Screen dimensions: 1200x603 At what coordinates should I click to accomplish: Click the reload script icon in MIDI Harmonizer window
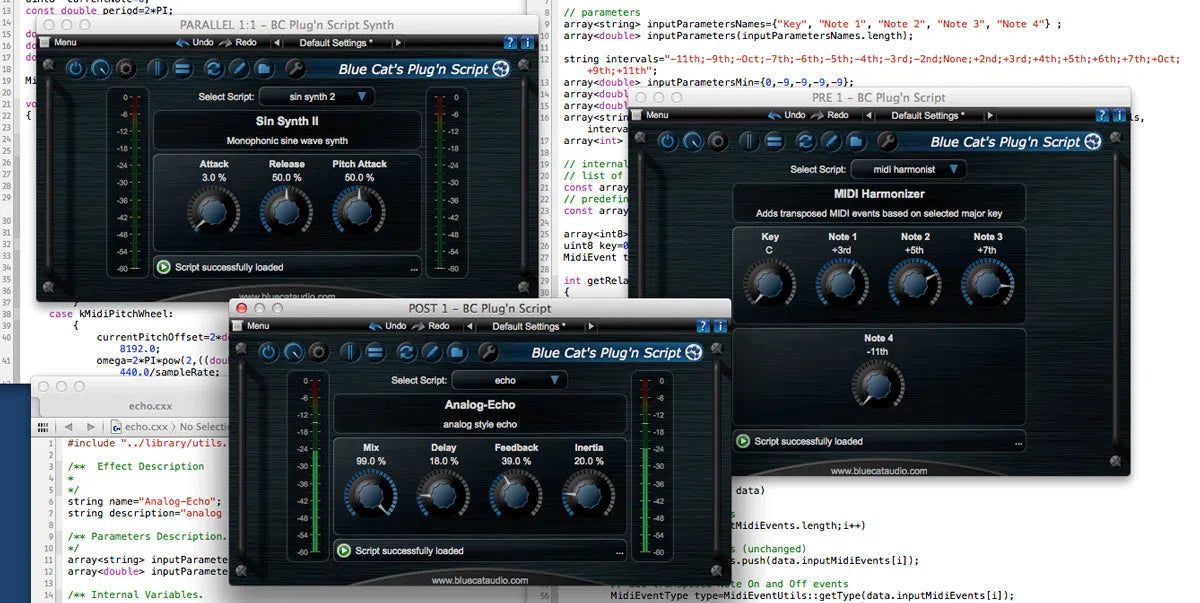(x=805, y=142)
